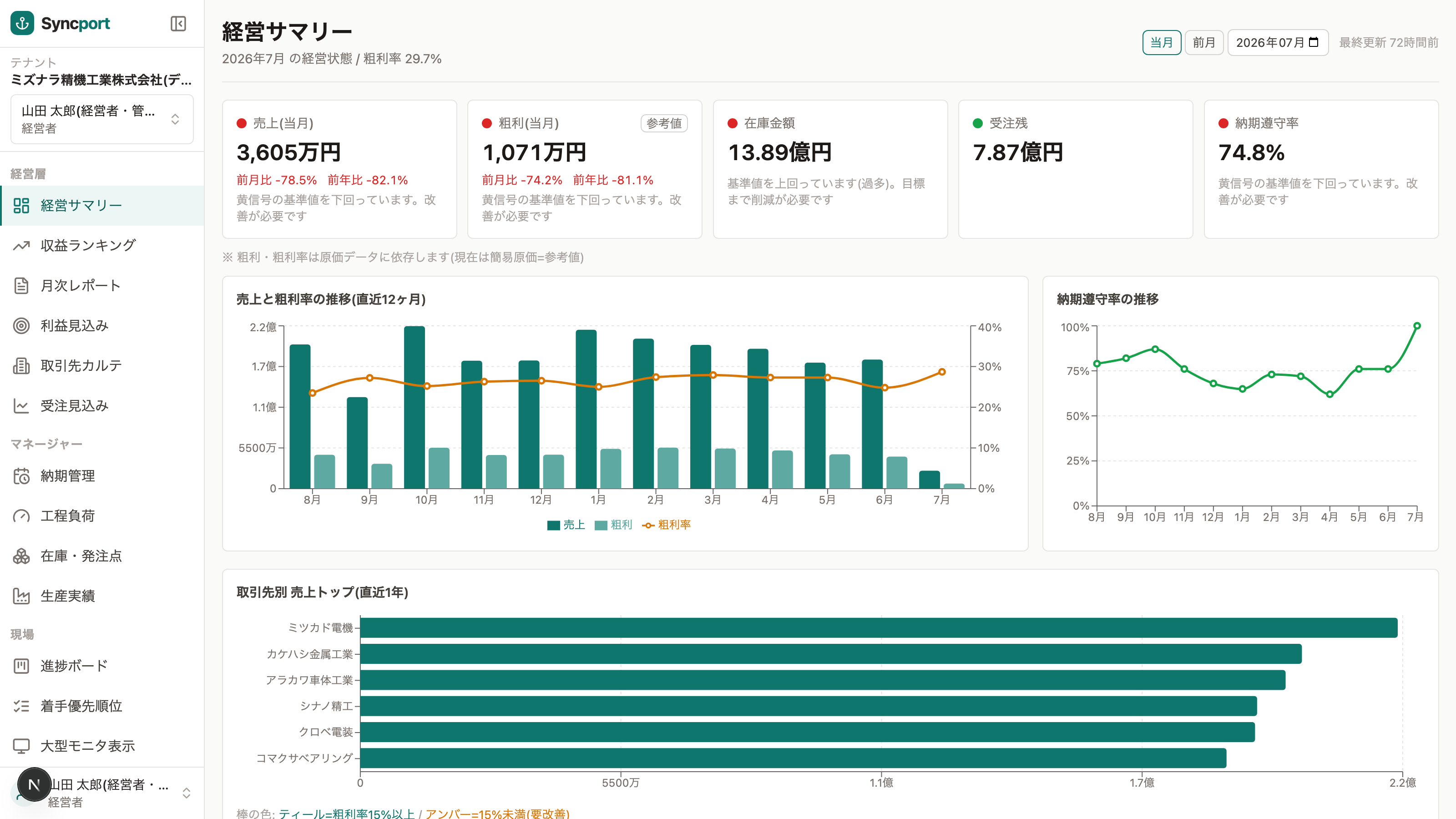
Task: Go to 着手優先順位
Action: [102, 706]
